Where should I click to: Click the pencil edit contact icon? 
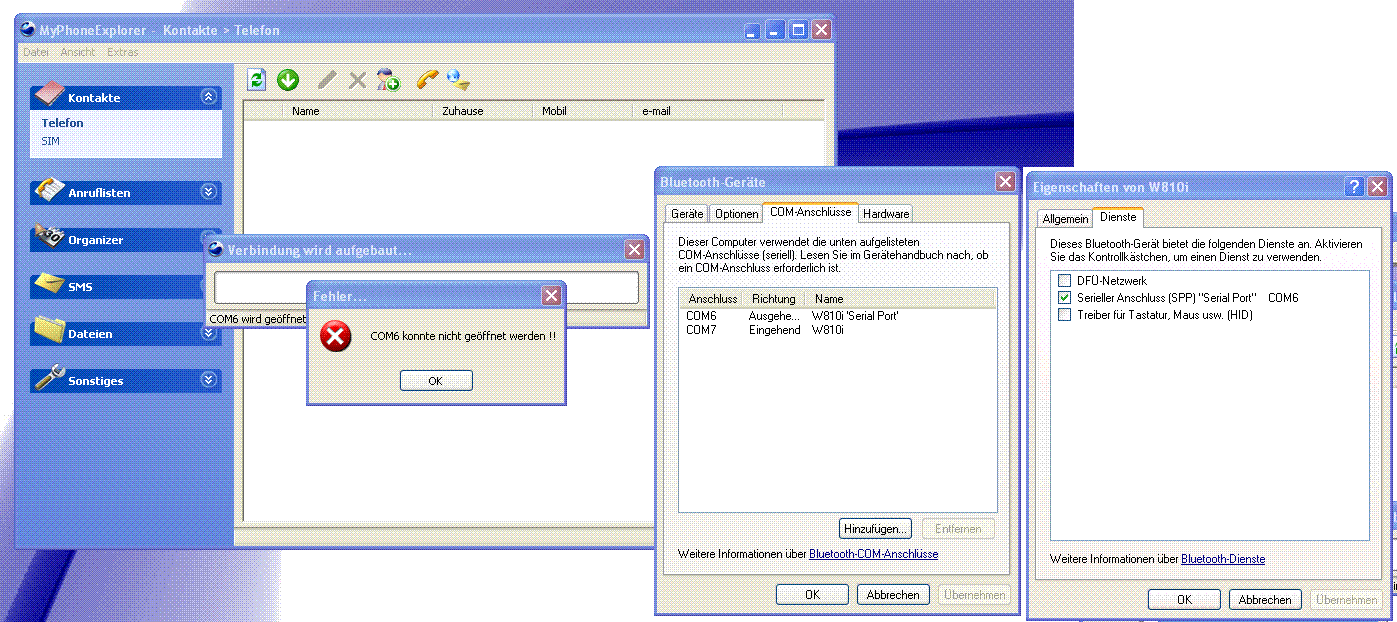pos(327,81)
